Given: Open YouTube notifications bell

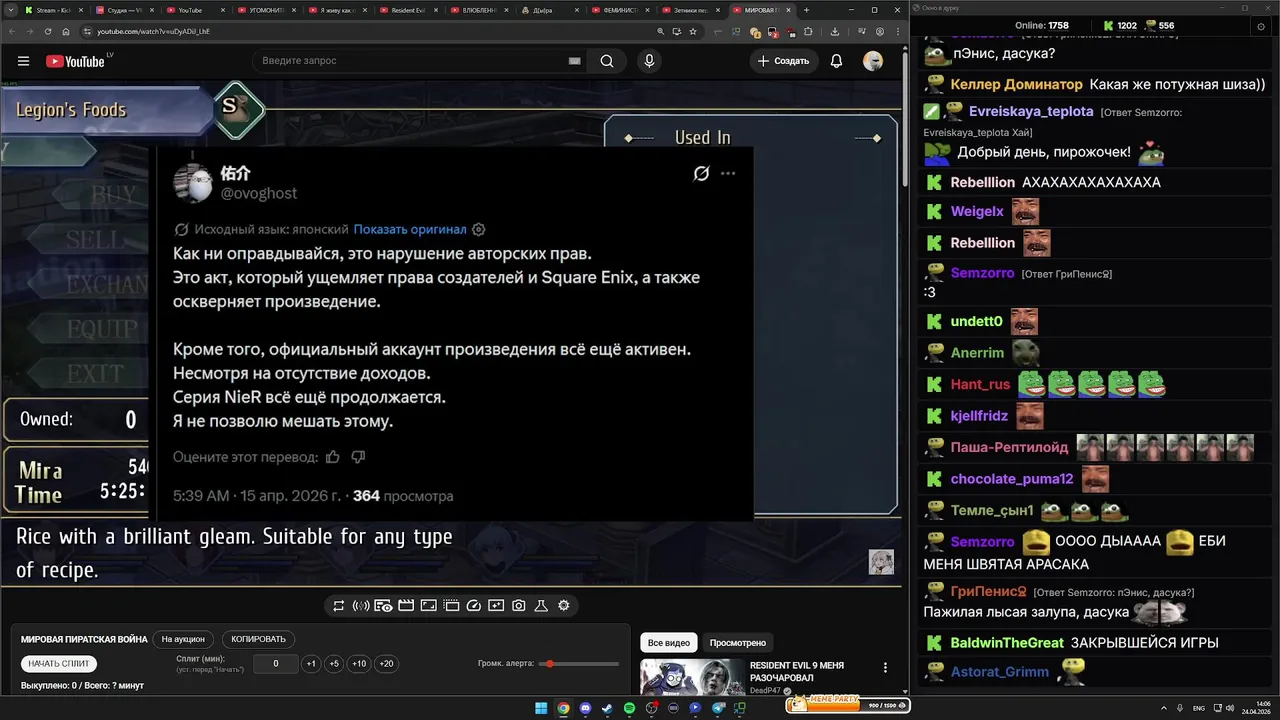Looking at the screenshot, I should tap(836, 61).
